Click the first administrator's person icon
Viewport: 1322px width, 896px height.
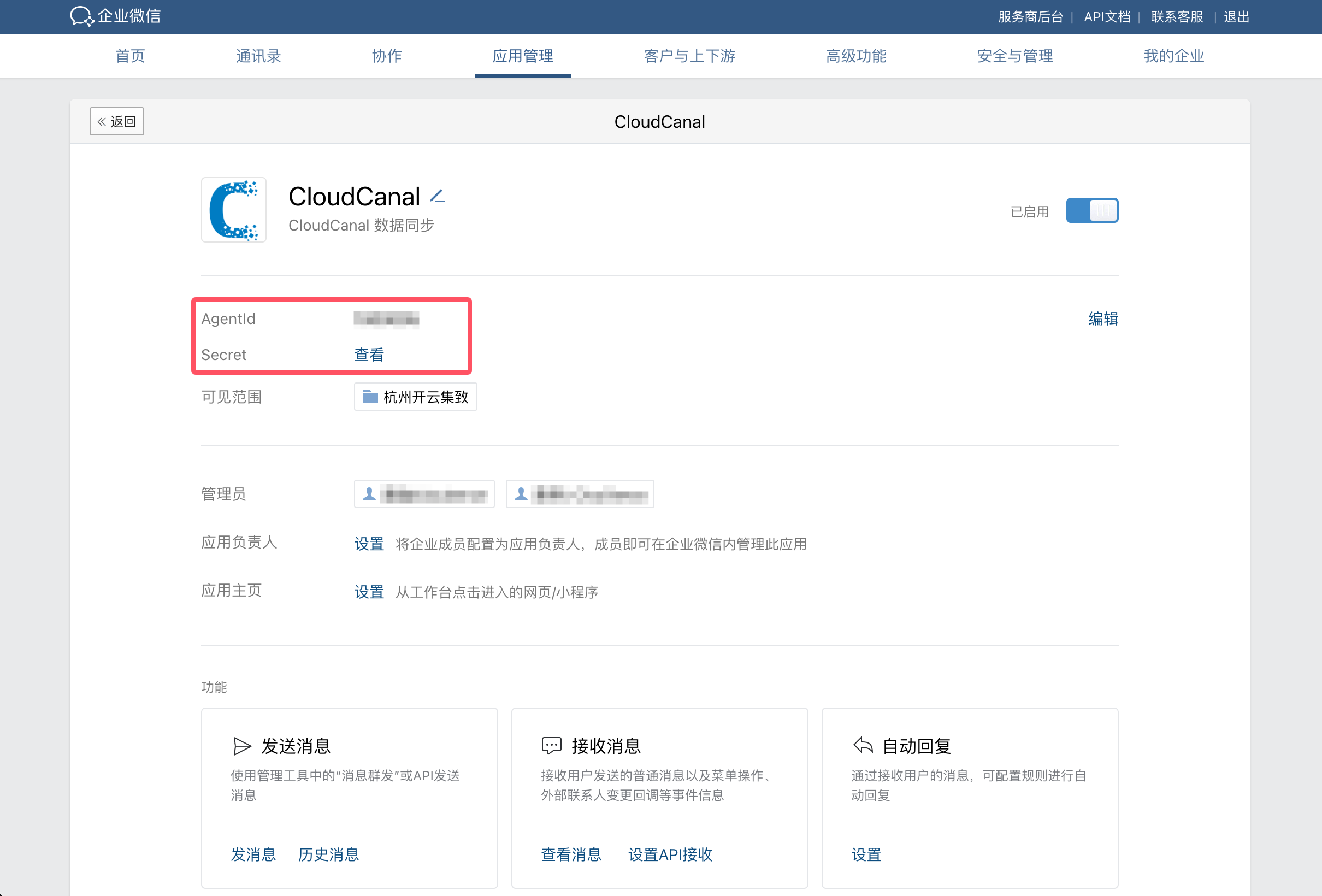[x=369, y=494]
